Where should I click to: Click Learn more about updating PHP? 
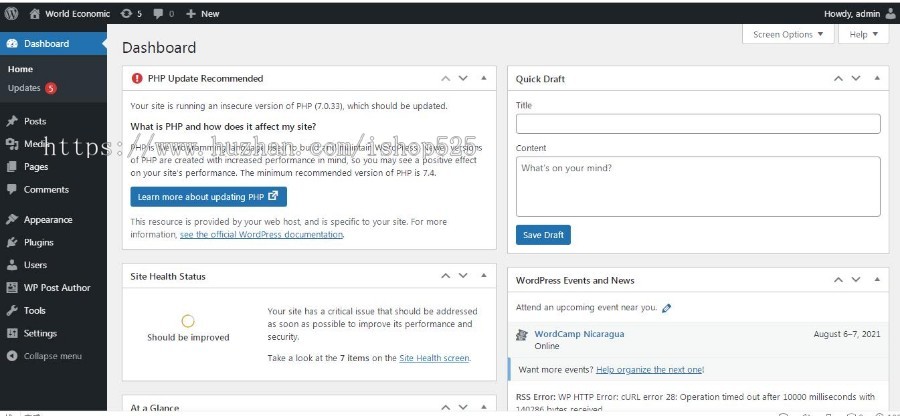tap(208, 197)
